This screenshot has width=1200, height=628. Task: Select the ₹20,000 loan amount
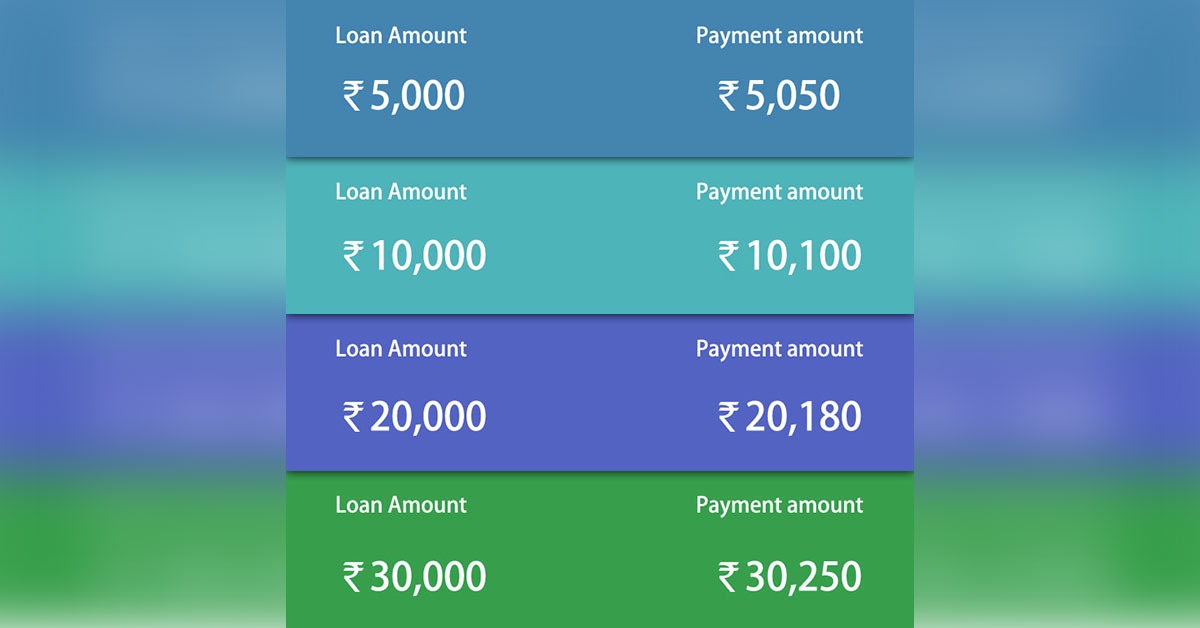[415, 416]
